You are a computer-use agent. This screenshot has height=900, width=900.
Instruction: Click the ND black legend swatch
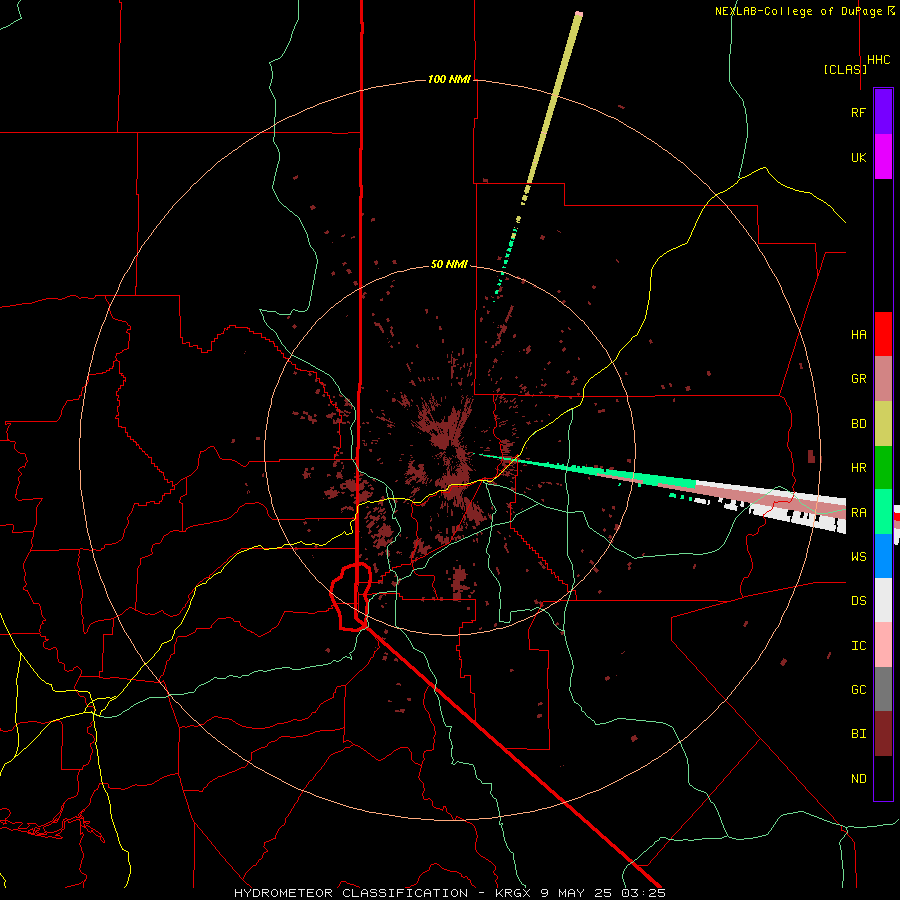point(883,778)
